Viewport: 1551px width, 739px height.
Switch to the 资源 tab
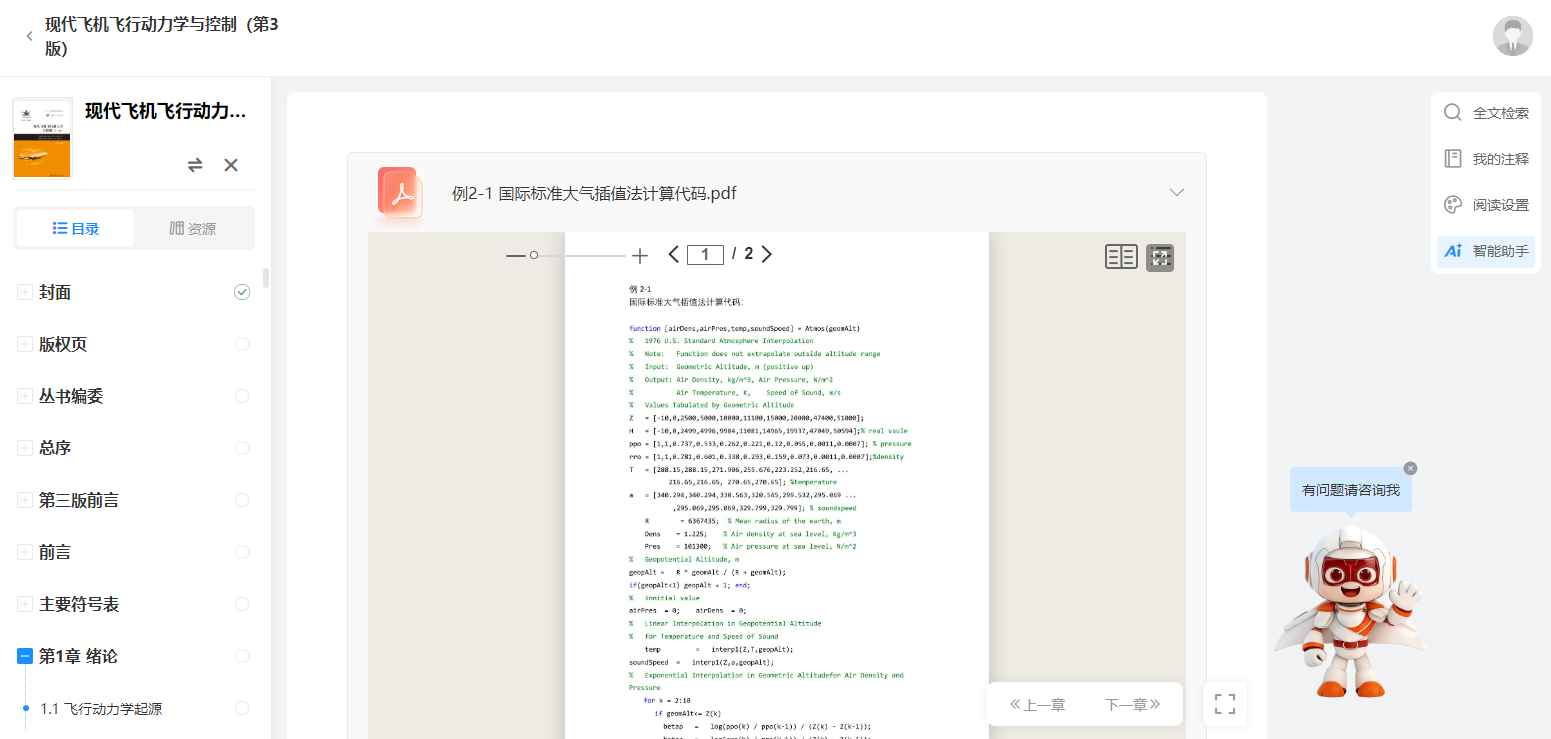click(194, 227)
